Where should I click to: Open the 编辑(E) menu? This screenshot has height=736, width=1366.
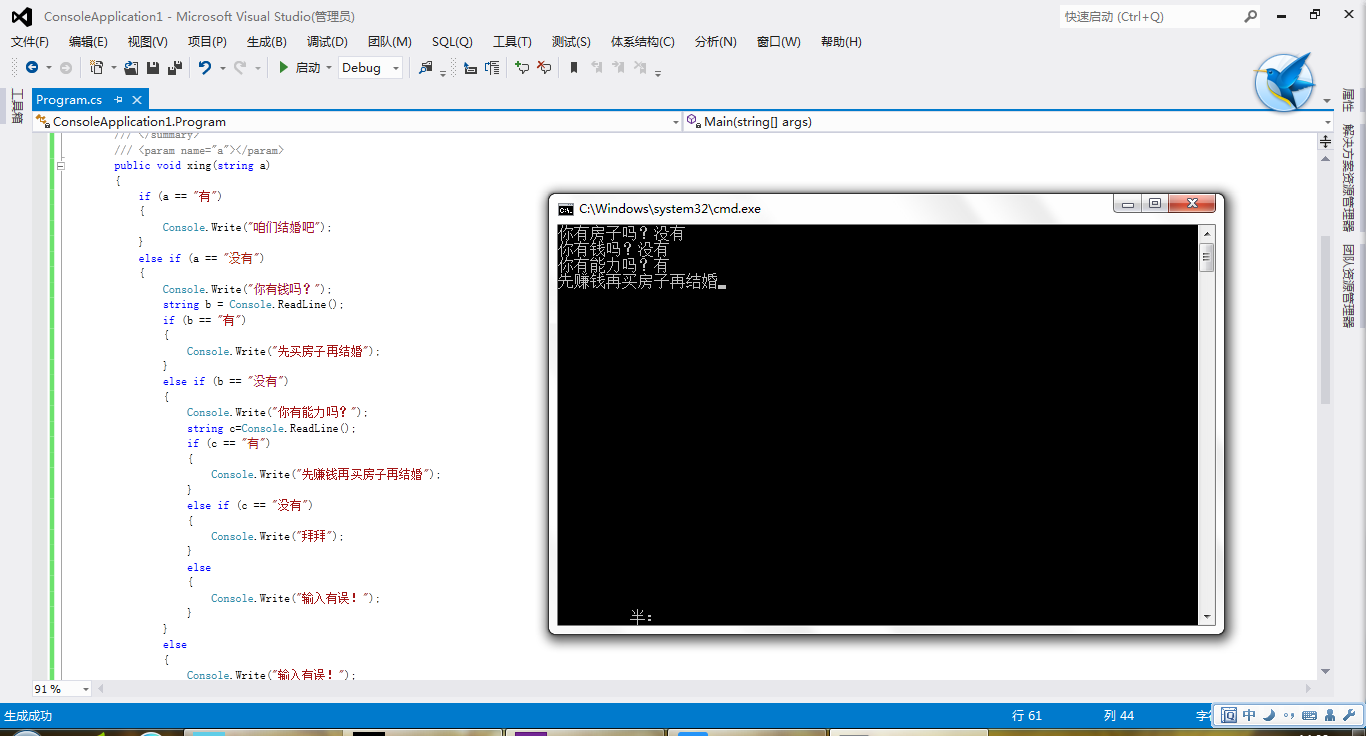click(x=88, y=41)
